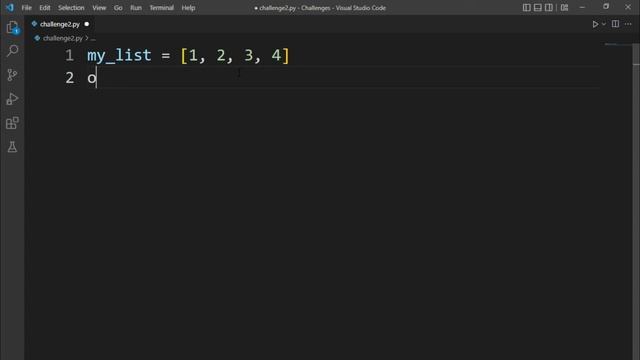Open the Selection menu

pyautogui.click(x=71, y=8)
